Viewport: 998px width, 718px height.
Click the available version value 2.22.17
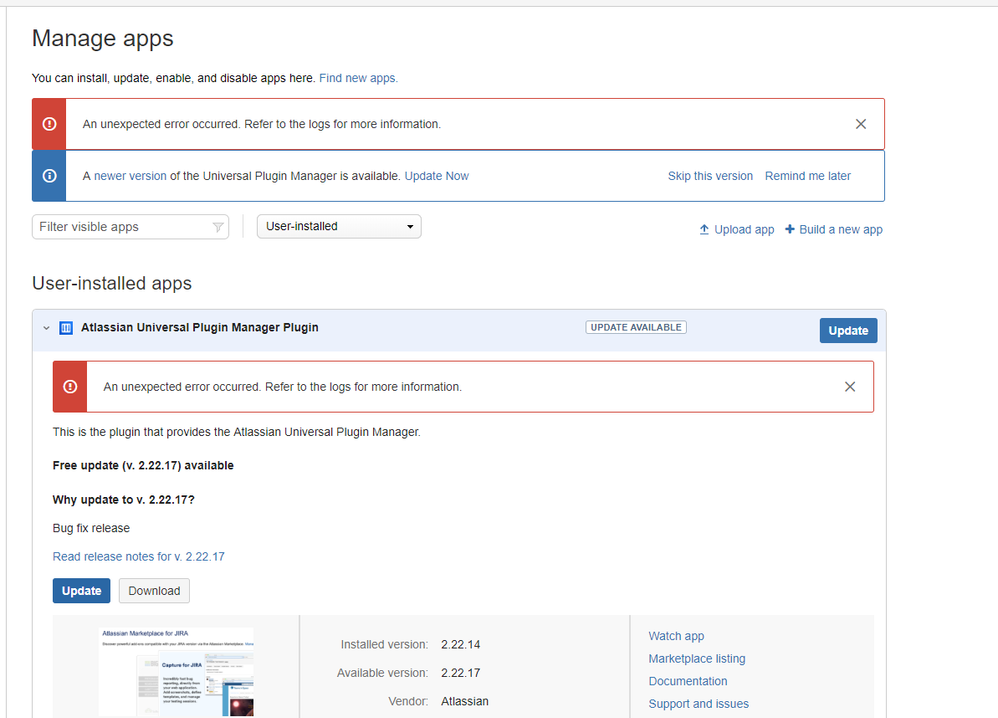[461, 673]
